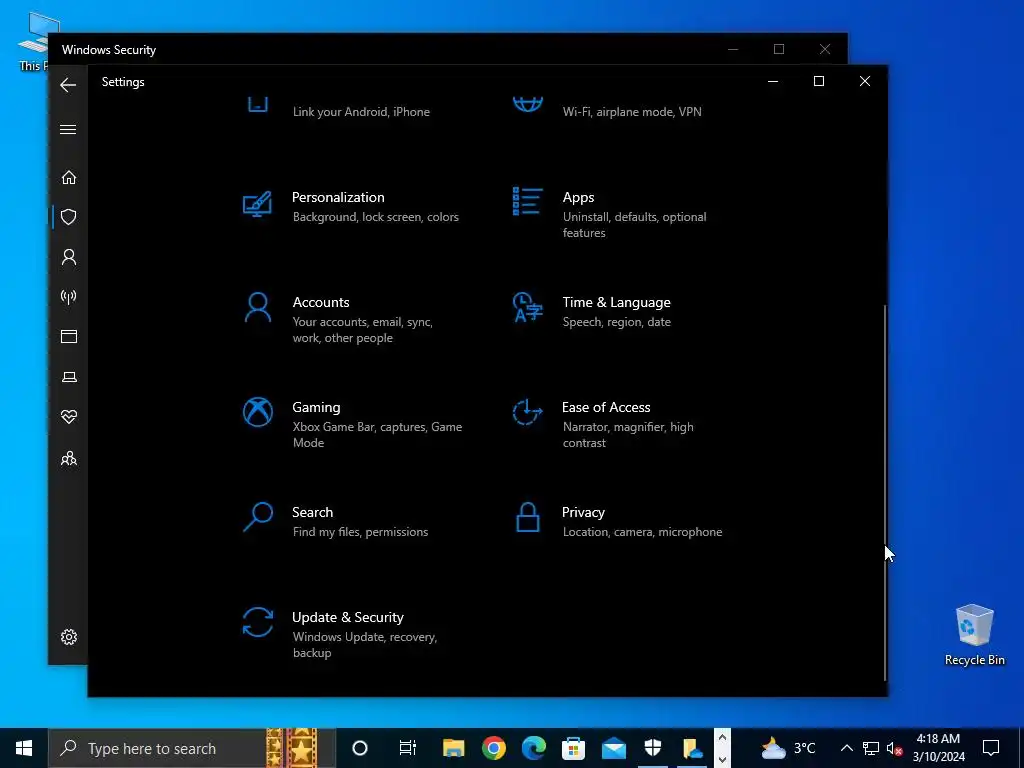Expand the Windows Security hamburger menu

68,129
